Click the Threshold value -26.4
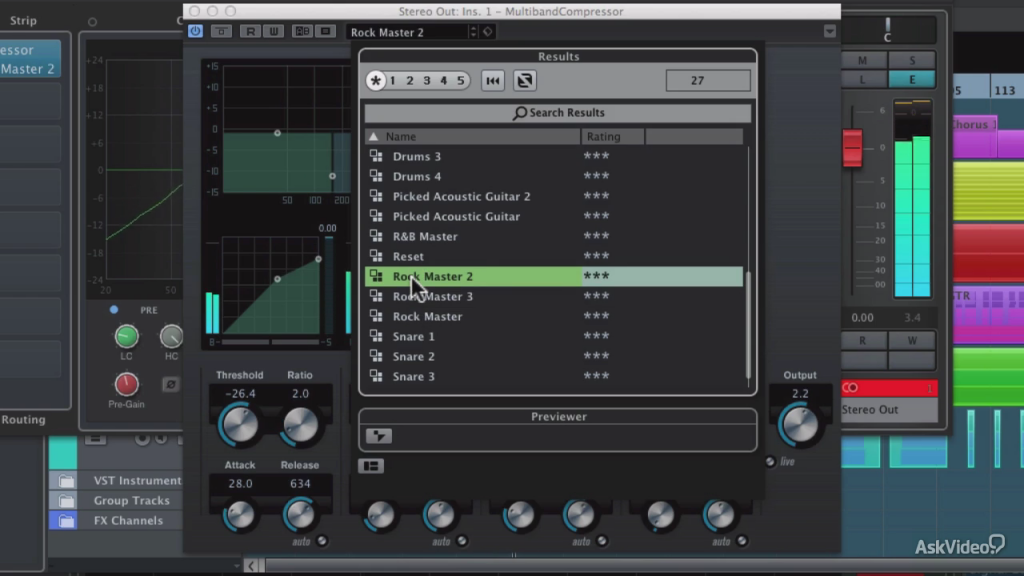 click(x=240, y=394)
